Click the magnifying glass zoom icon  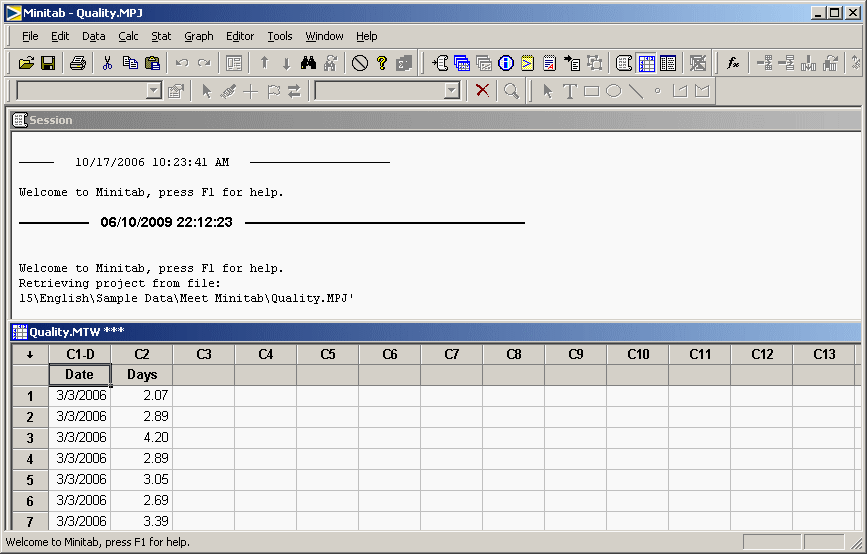511,91
